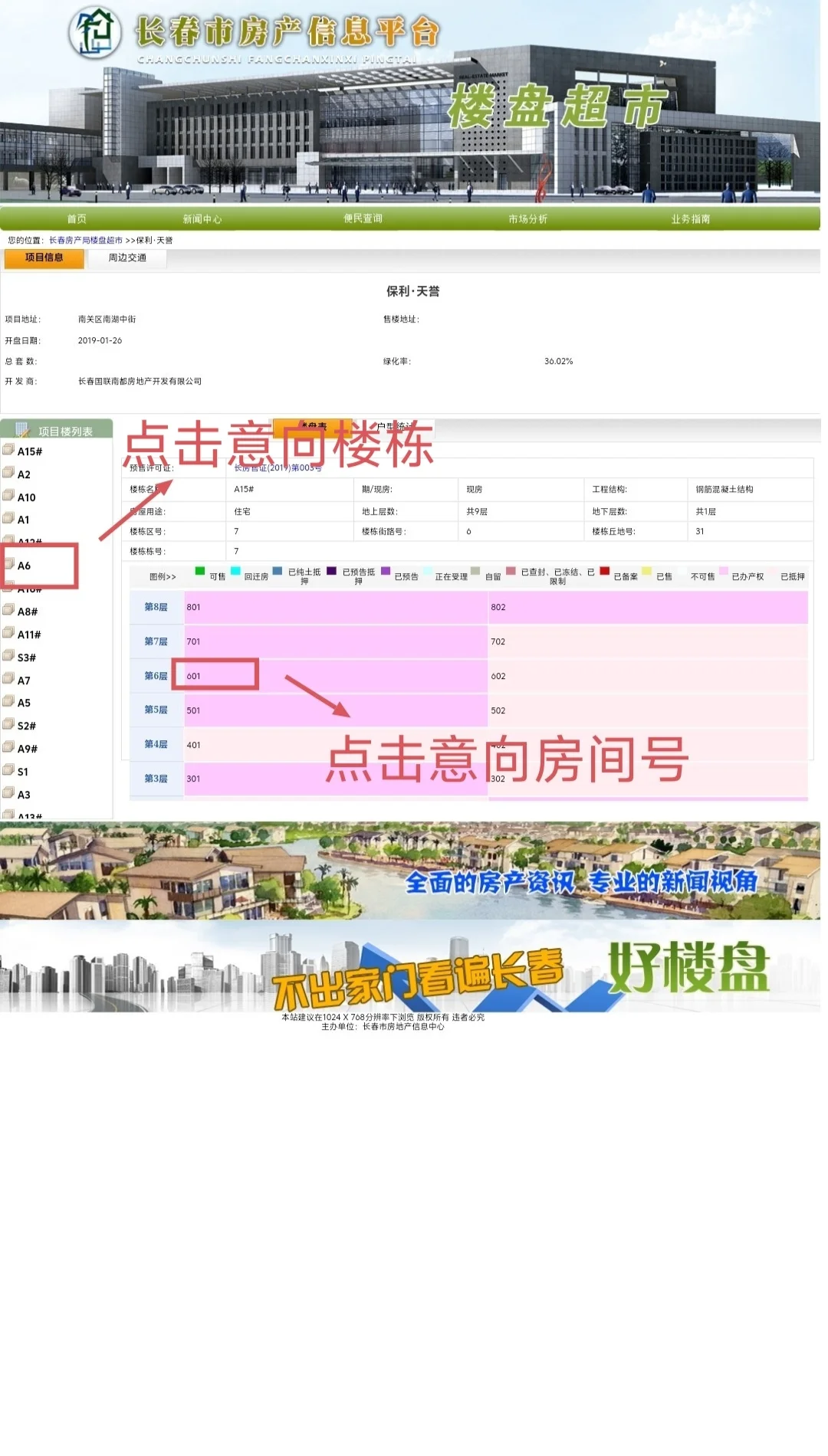Click the 第4层 floor label
Image resolution: width=828 pixels, height=1456 pixels.
click(x=156, y=744)
